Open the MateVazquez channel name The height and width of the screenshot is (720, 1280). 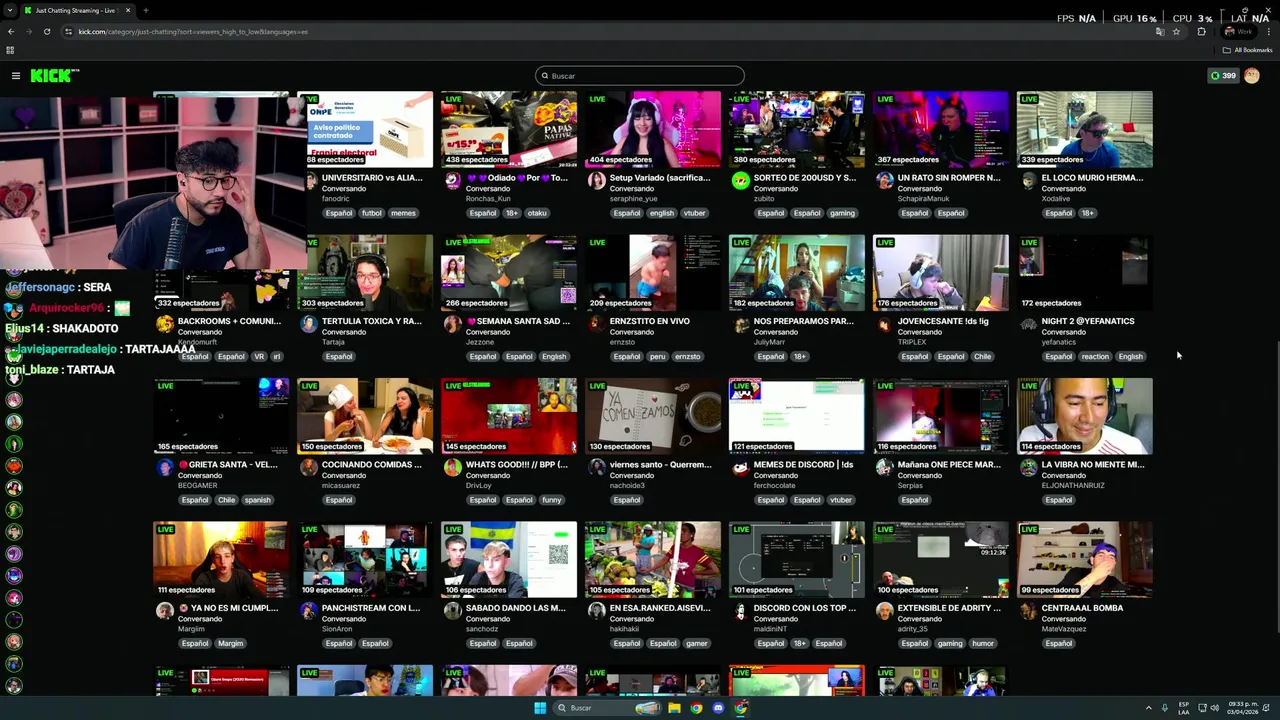pyautogui.click(x=1062, y=628)
